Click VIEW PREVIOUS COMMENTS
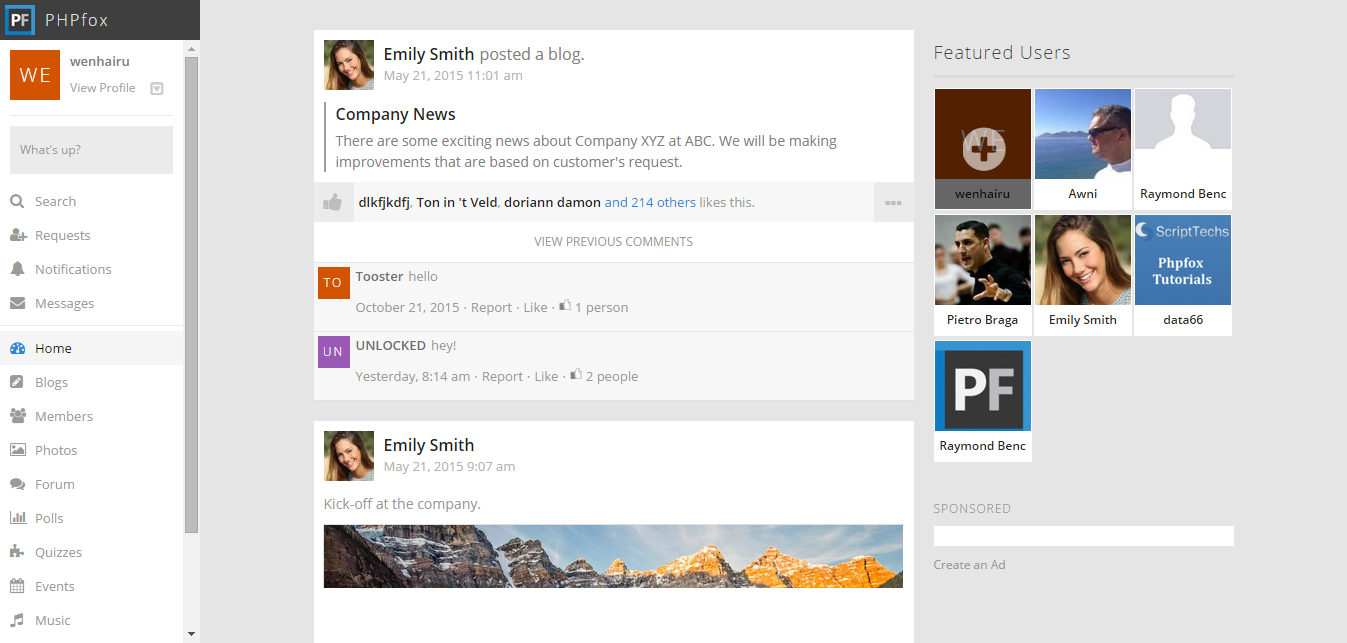This screenshot has width=1347, height=643. [x=613, y=242]
